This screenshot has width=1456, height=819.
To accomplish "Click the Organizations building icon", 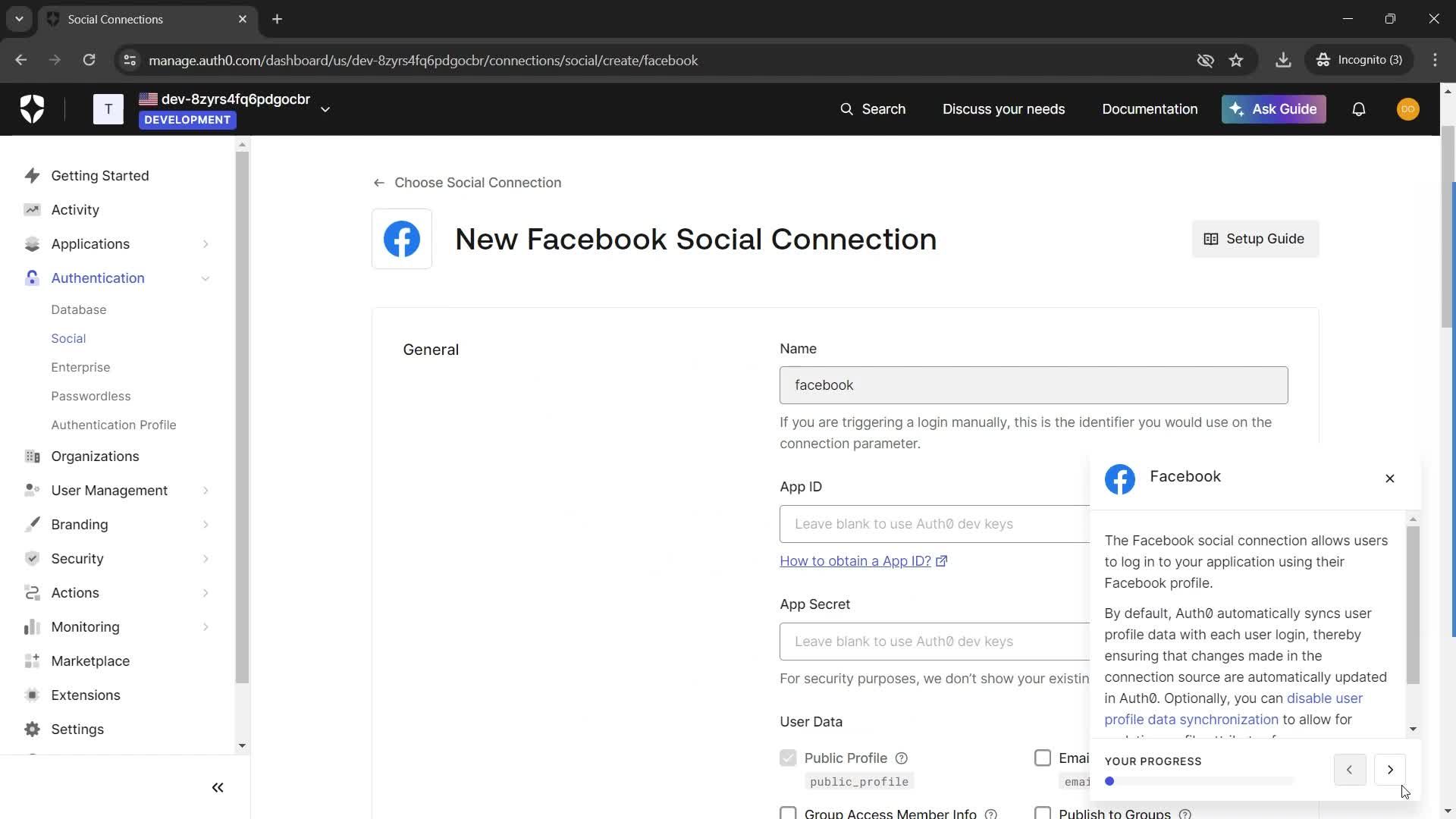I will point(32,457).
